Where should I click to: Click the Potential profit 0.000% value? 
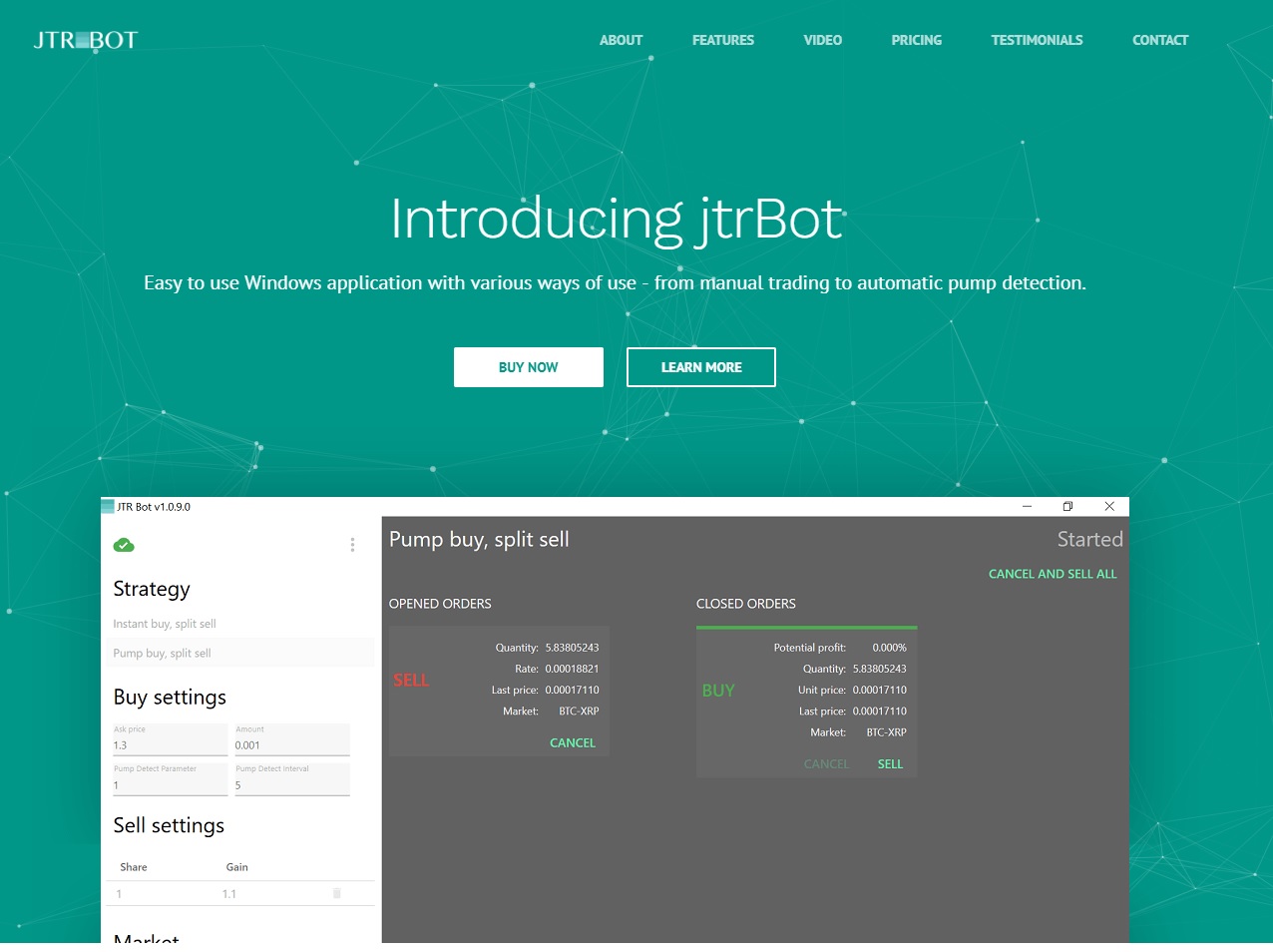[890, 648]
